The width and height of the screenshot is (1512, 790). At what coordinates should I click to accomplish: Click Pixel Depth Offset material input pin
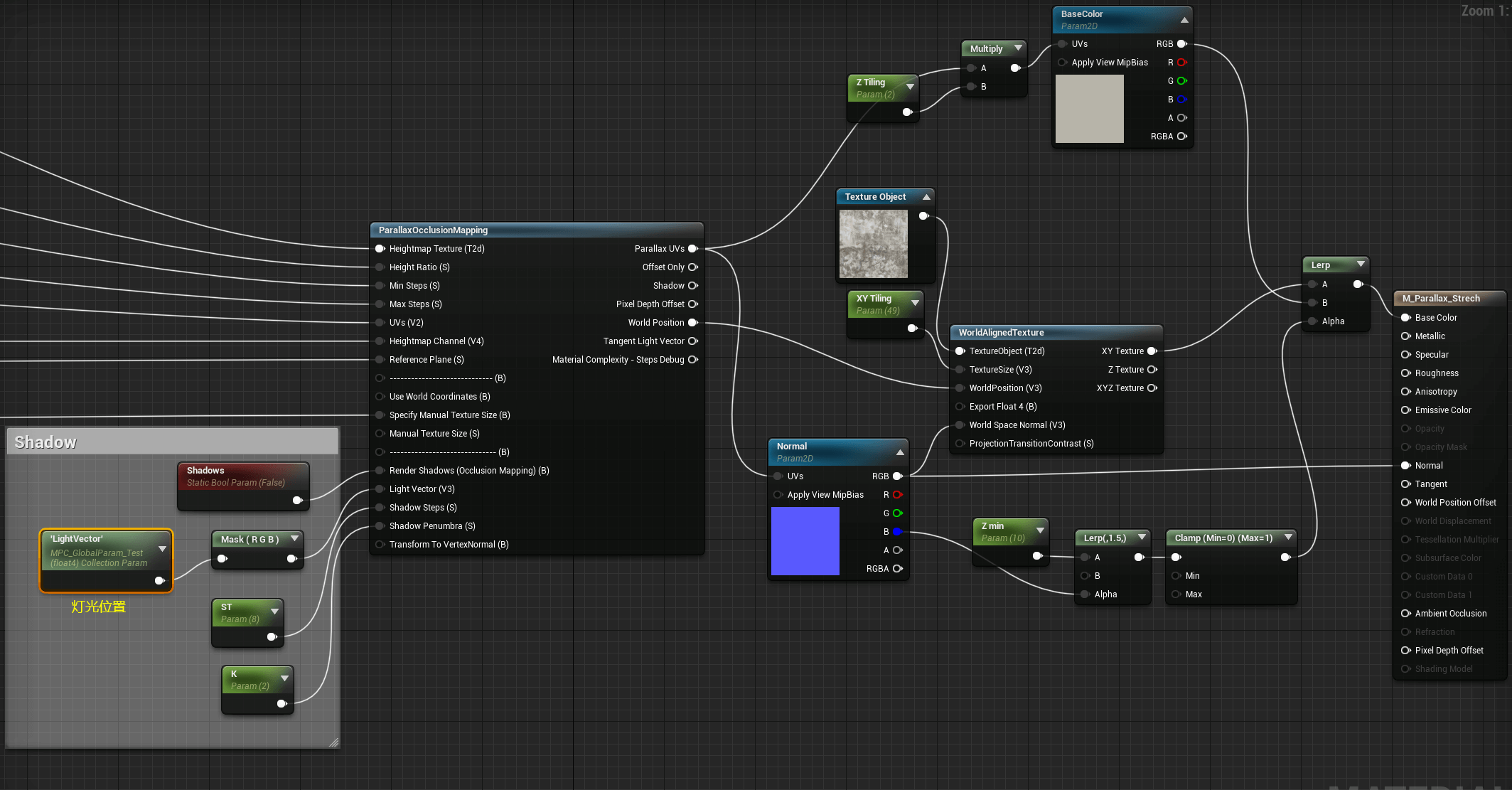tap(1405, 651)
